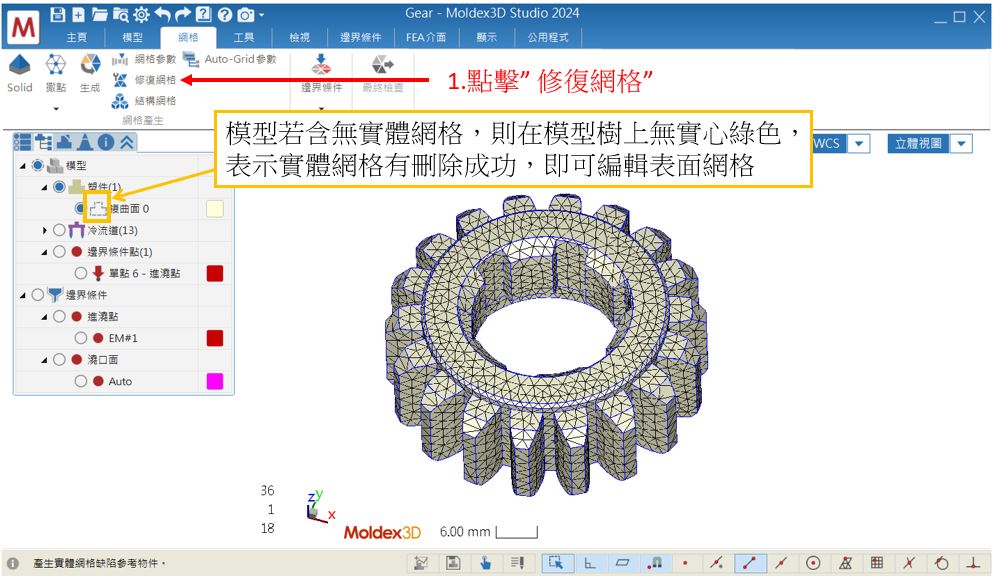Switch to the 主頁 ribbon tab
Image resolution: width=993 pixels, height=576 pixels.
[x=77, y=37]
